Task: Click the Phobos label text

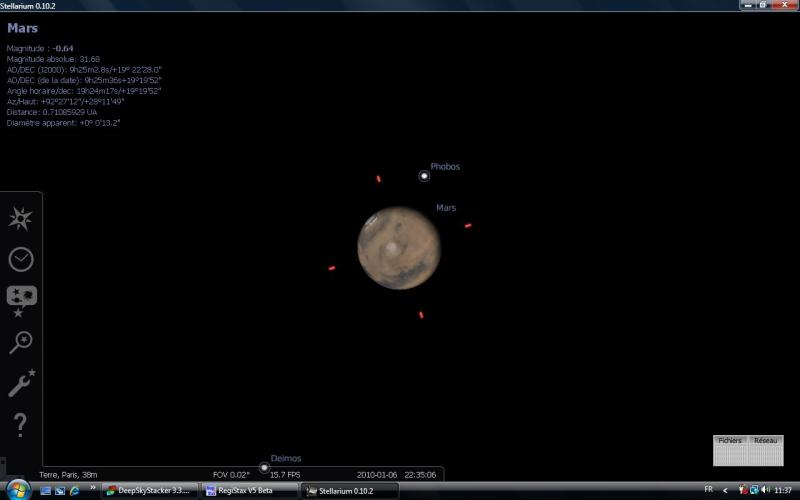Action: (445, 166)
